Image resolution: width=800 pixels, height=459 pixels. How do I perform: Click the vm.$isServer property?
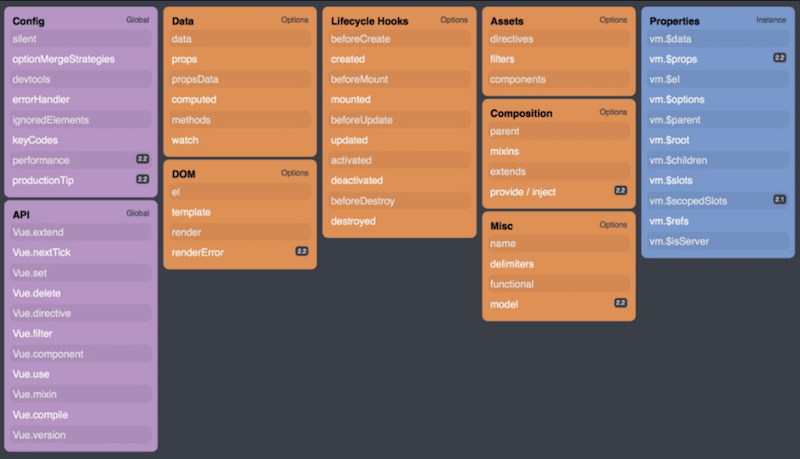pyautogui.click(x=718, y=241)
